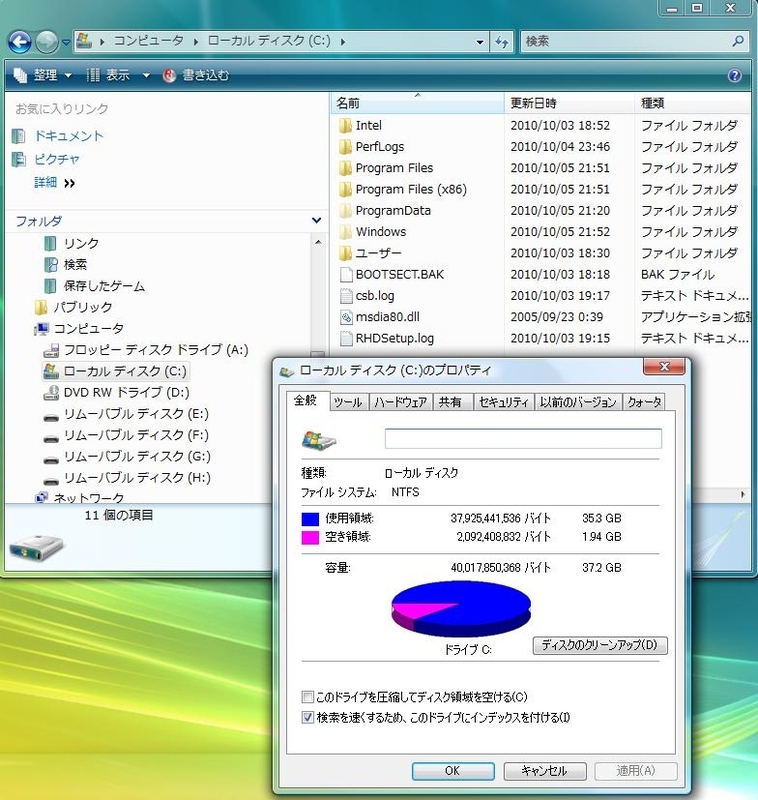Click the blue 使用領域 color swatch

(310, 519)
